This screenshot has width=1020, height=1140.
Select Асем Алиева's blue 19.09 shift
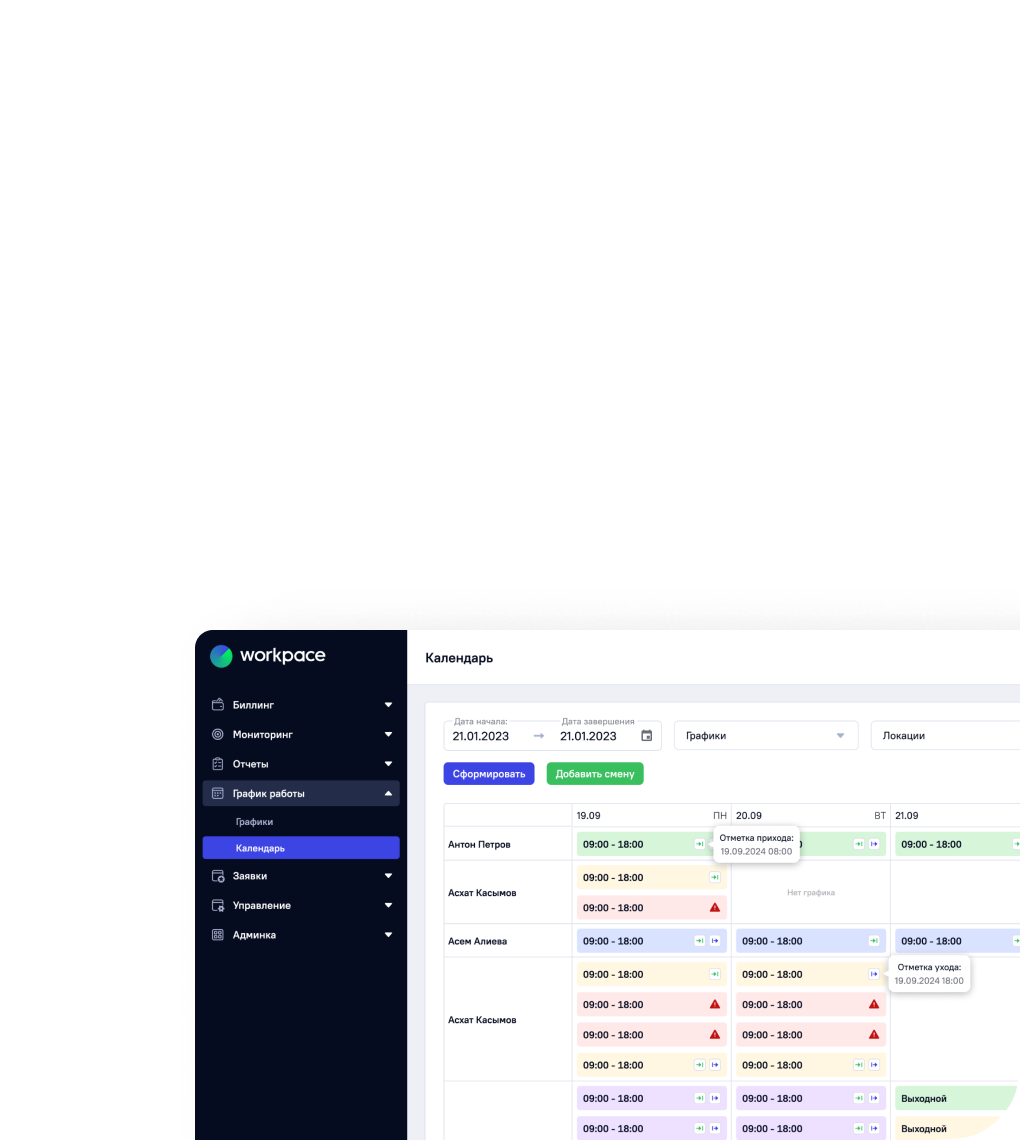click(x=630, y=941)
